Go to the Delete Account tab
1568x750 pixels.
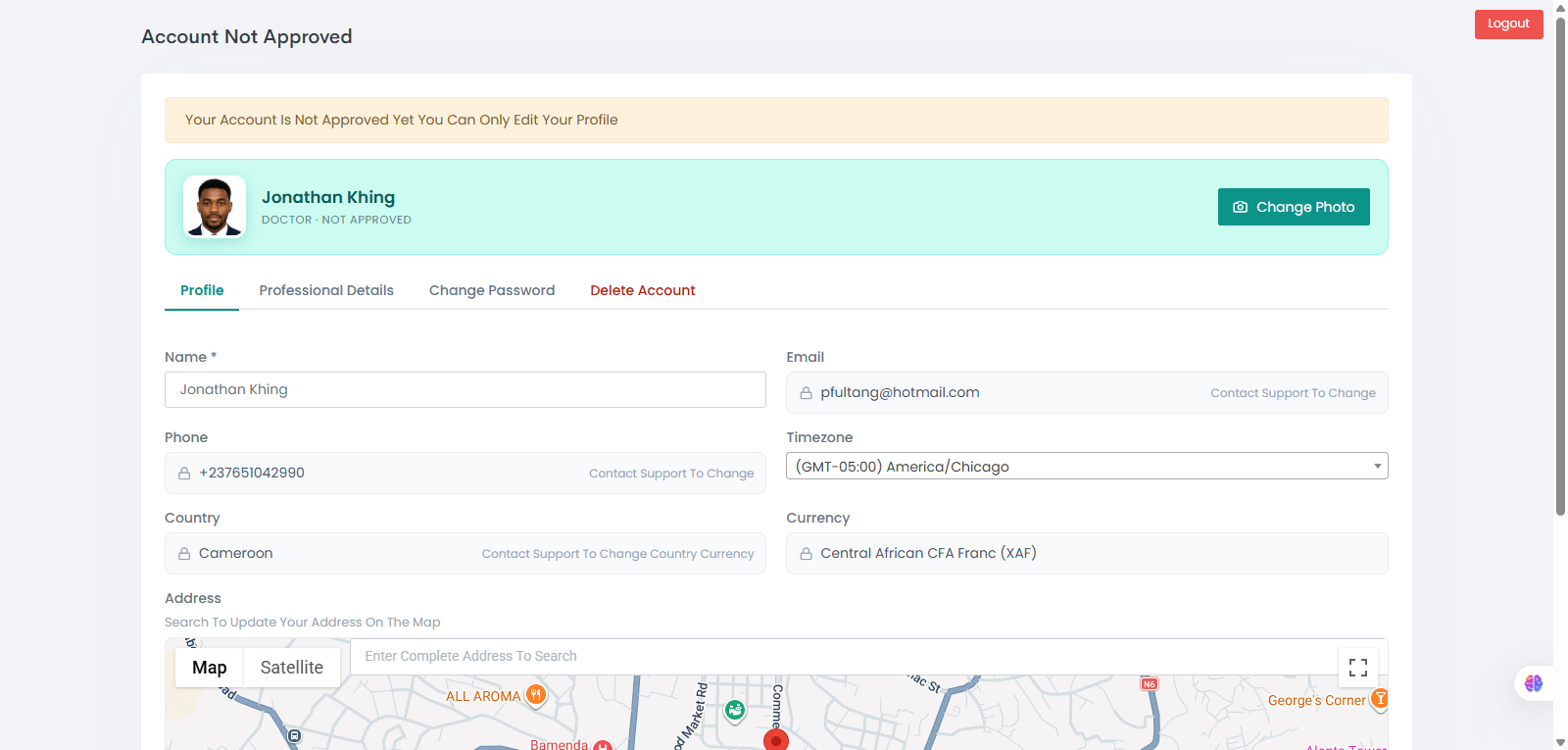(x=643, y=290)
